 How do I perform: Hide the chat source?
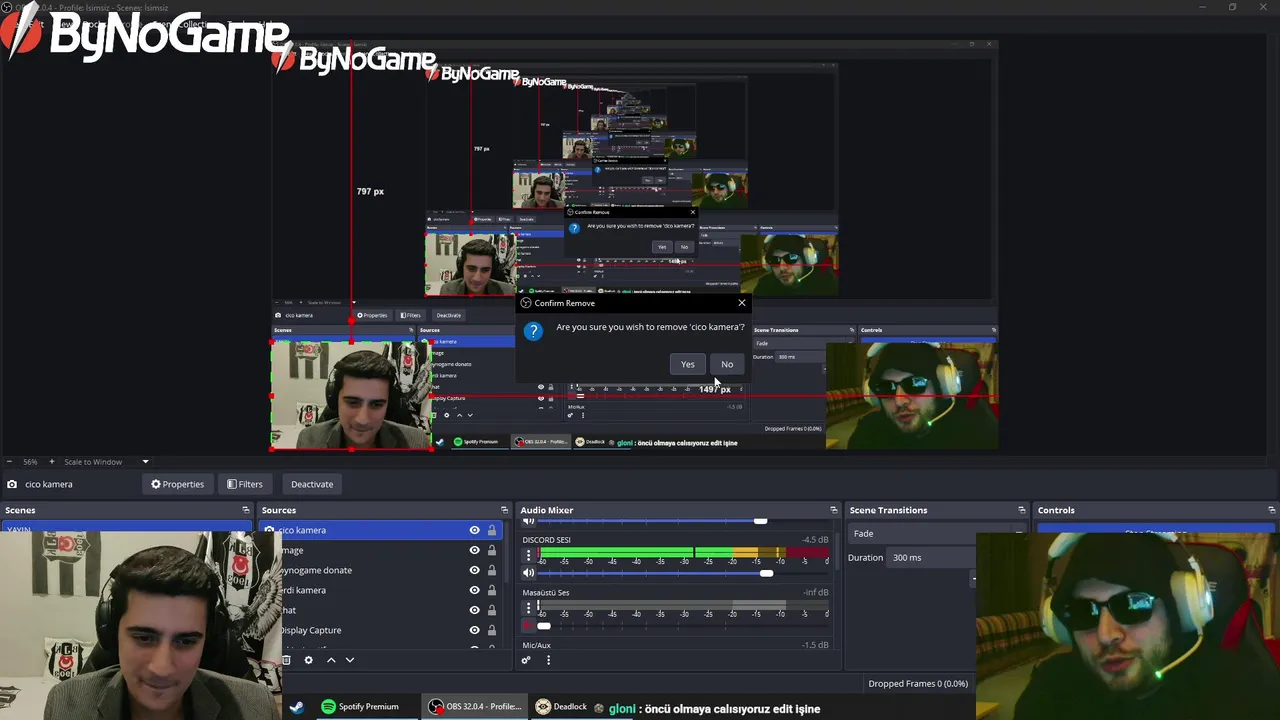point(474,610)
